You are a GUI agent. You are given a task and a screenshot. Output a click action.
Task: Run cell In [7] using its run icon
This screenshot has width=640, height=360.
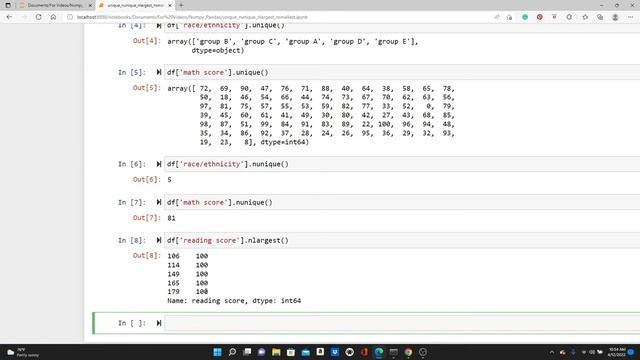(x=159, y=202)
